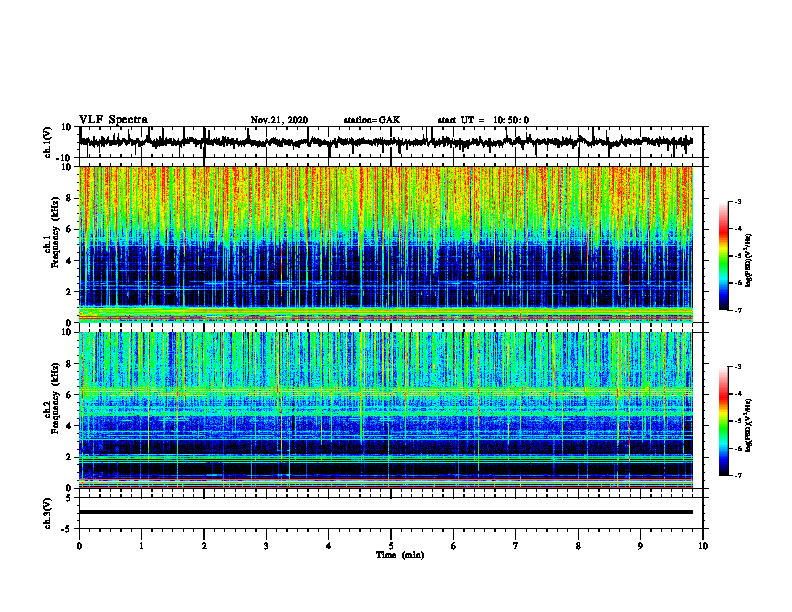Screen dimensions: 792x612
Task: Click the "5" tick on ch.3(V) axis
Action: click(69, 498)
